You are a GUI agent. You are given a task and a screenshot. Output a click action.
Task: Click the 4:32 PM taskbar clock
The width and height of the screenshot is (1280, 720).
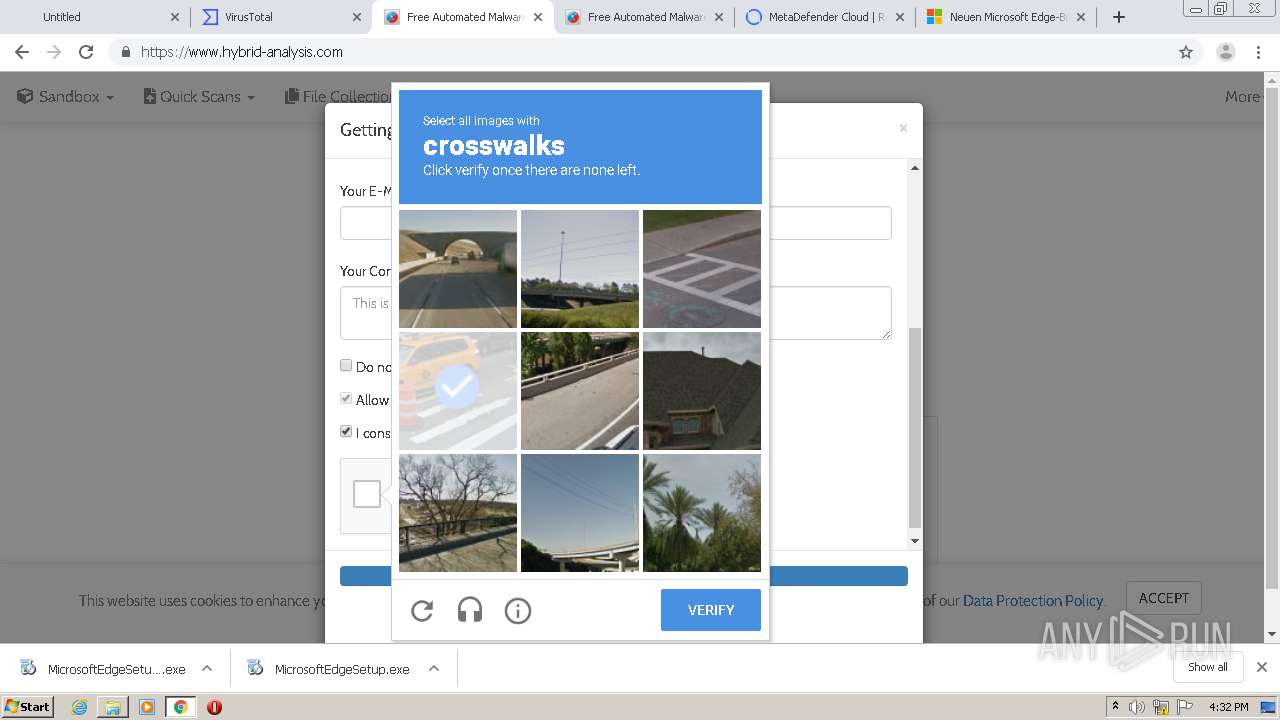pyautogui.click(x=1228, y=707)
